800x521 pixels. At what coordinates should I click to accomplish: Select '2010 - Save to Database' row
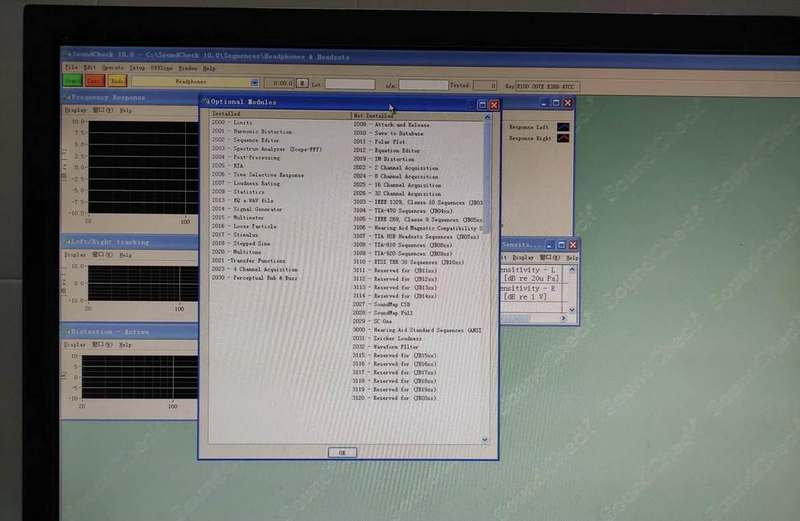tap(388, 133)
